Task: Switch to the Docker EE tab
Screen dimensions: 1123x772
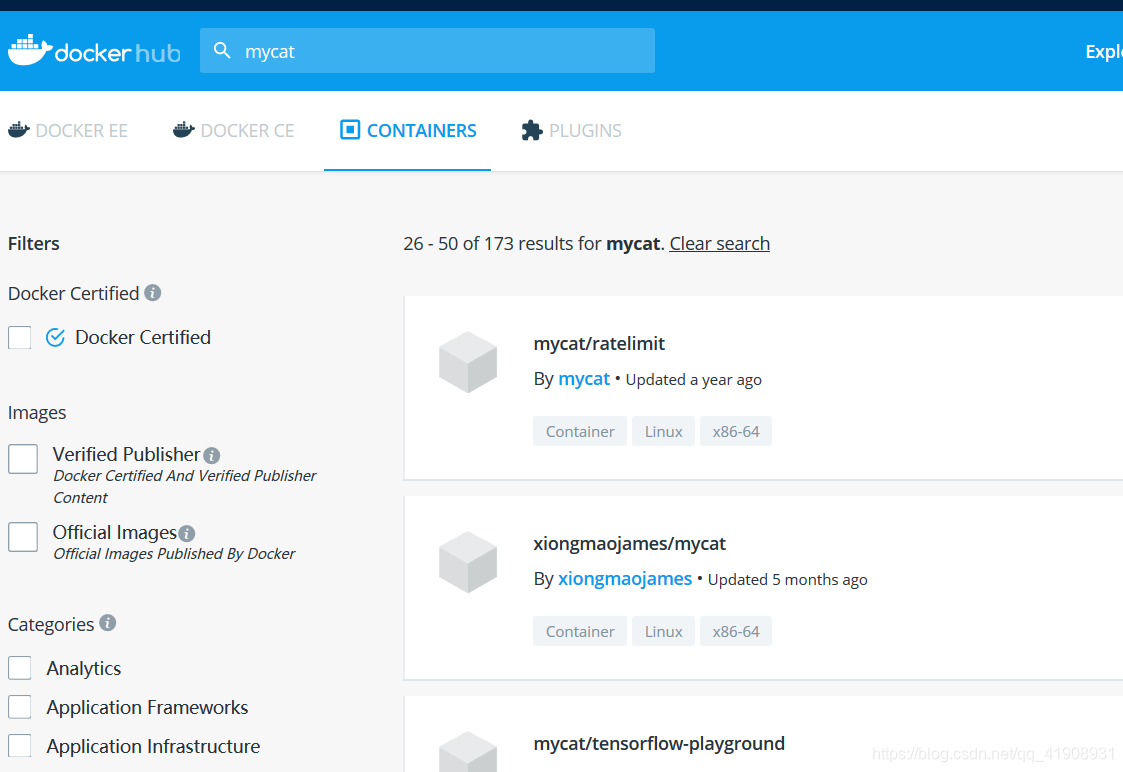Action: point(68,130)
